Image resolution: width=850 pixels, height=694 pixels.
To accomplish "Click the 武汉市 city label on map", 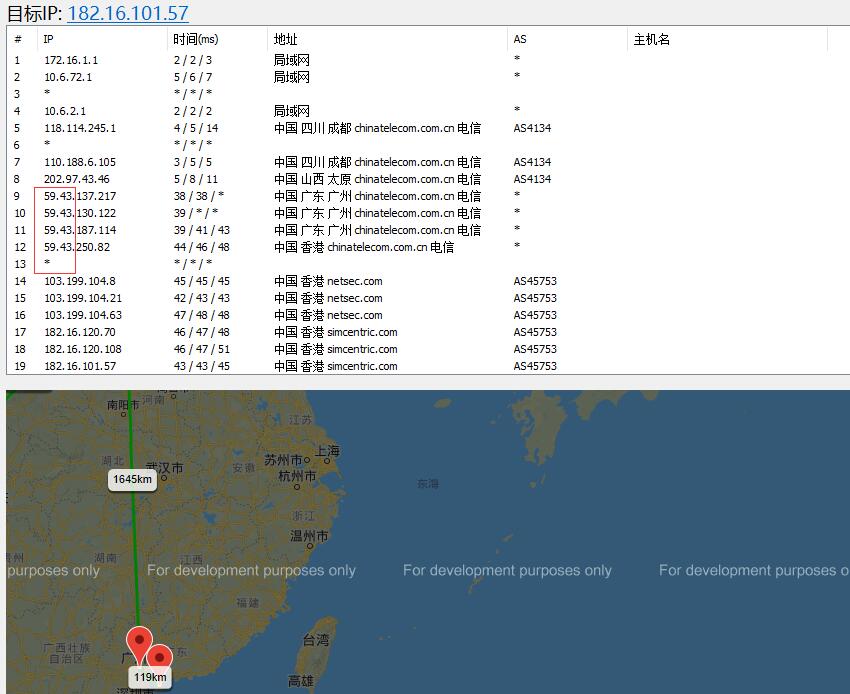I will coord(165,468).
